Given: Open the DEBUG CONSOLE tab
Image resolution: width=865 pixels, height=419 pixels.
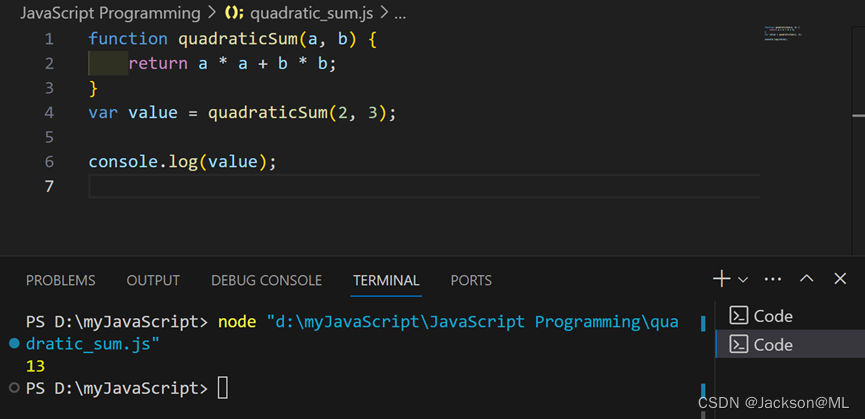Looking at the screenshot, I should 266,281.
